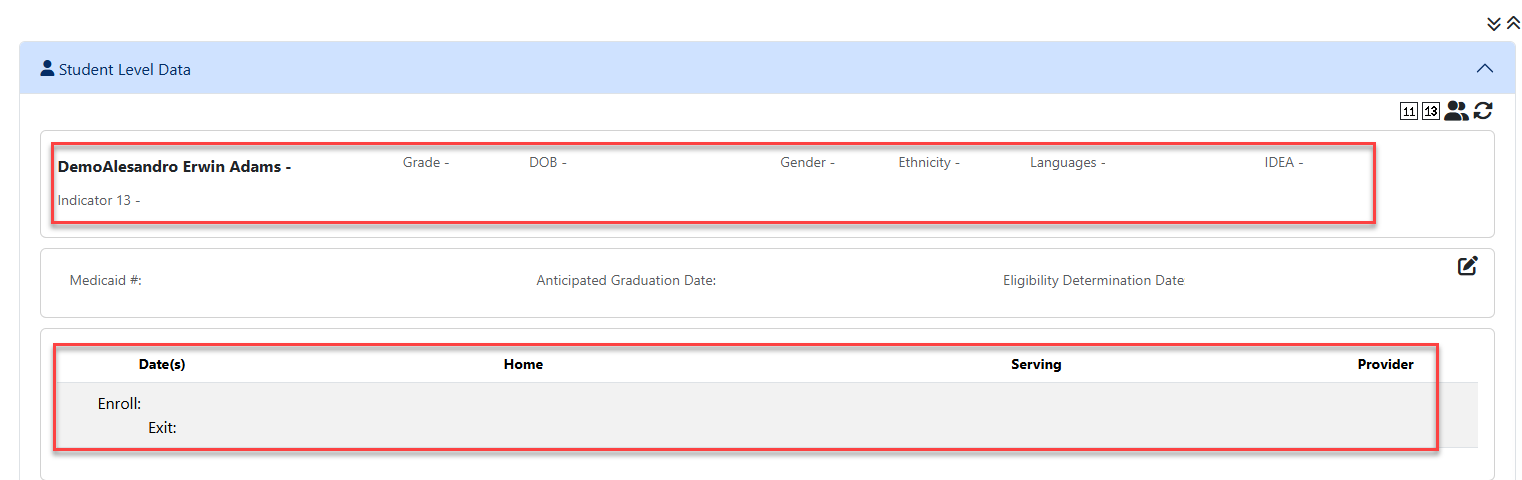Screen dimensions: 1522x480
Task: Click the Indicator 13 box icon
Action: tap(1431, 111)
